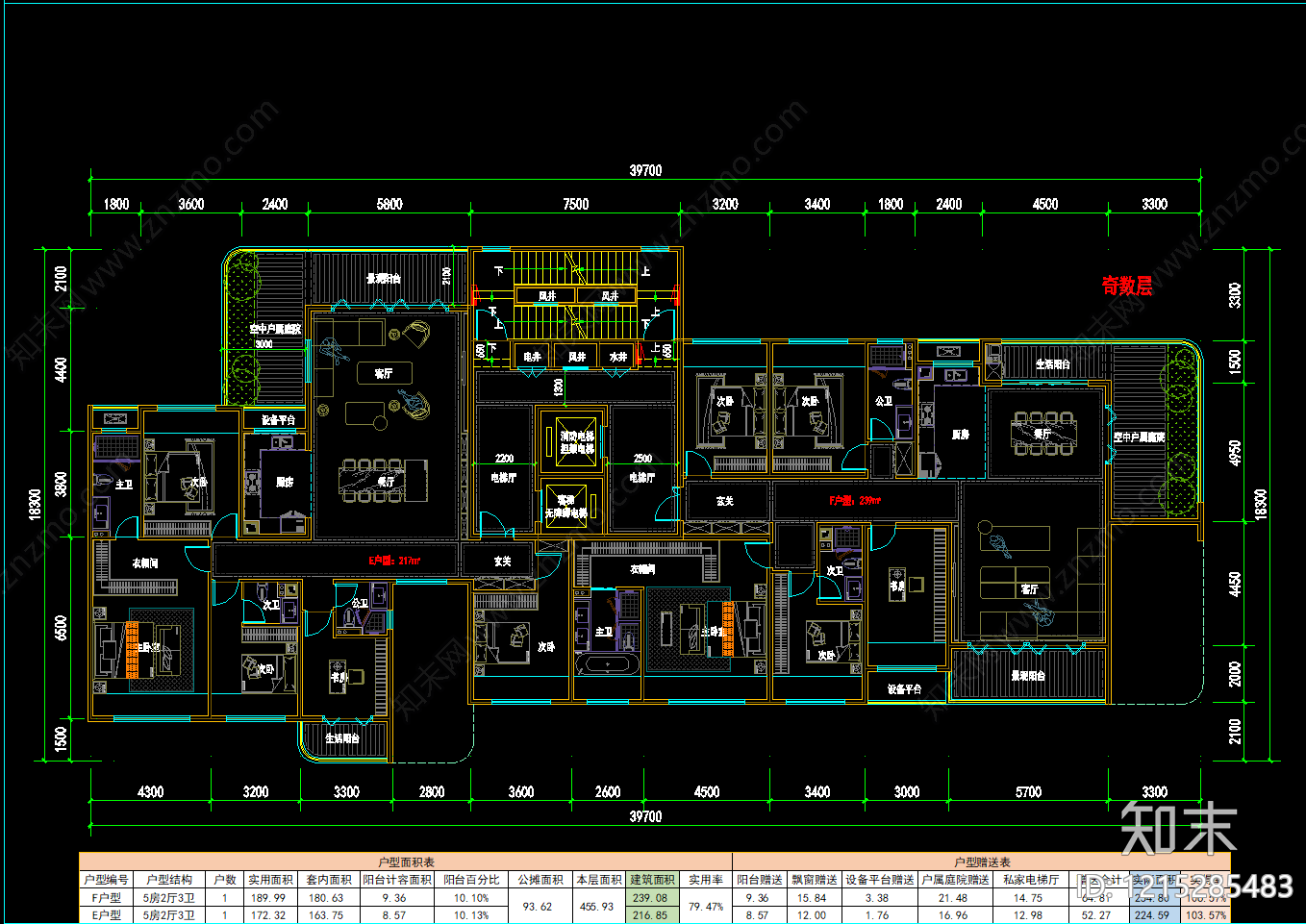Click the 2800 dimension in the bottom row
Viewport: 1306px width, 924px height.
click(432, 792)
